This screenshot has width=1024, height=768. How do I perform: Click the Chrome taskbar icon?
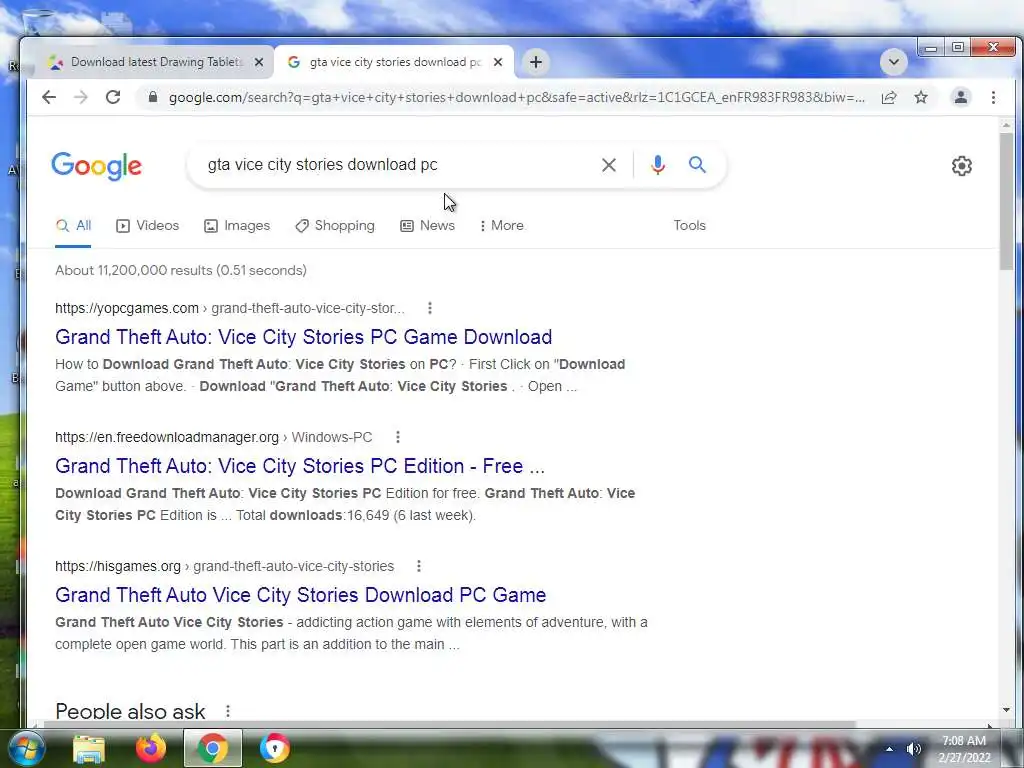(213, 748)
